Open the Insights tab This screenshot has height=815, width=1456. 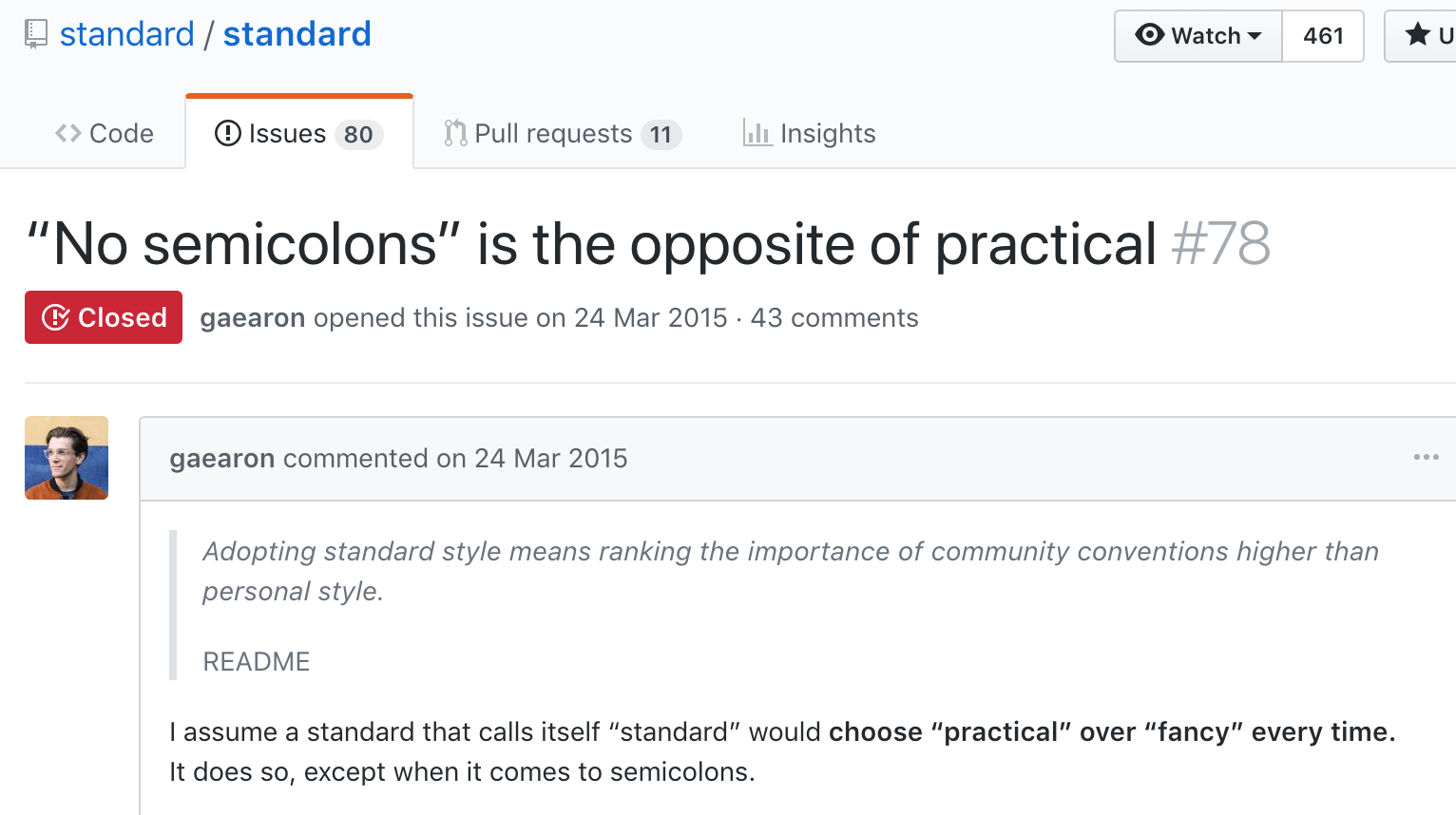point(810,134)
